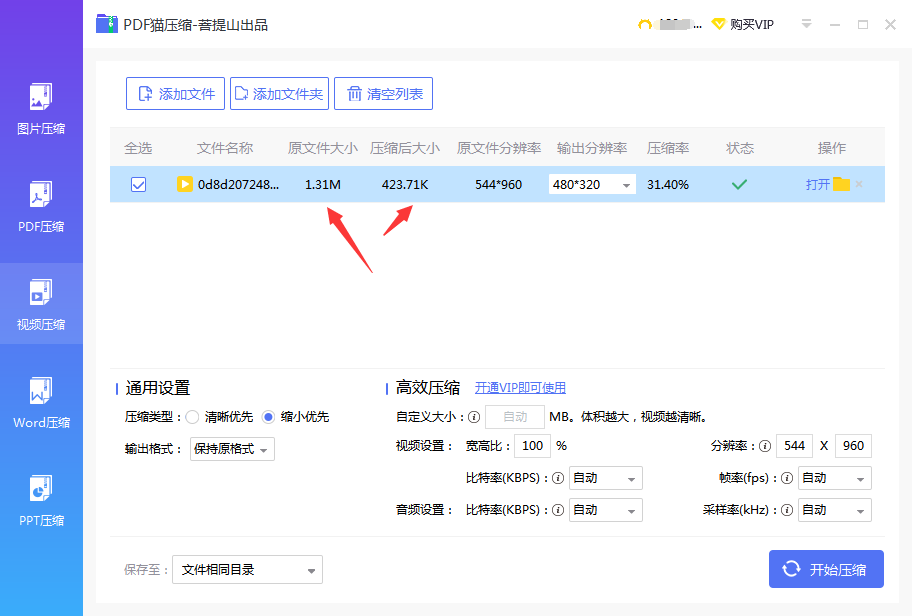Click the resolution height field 960

(853, 446)
